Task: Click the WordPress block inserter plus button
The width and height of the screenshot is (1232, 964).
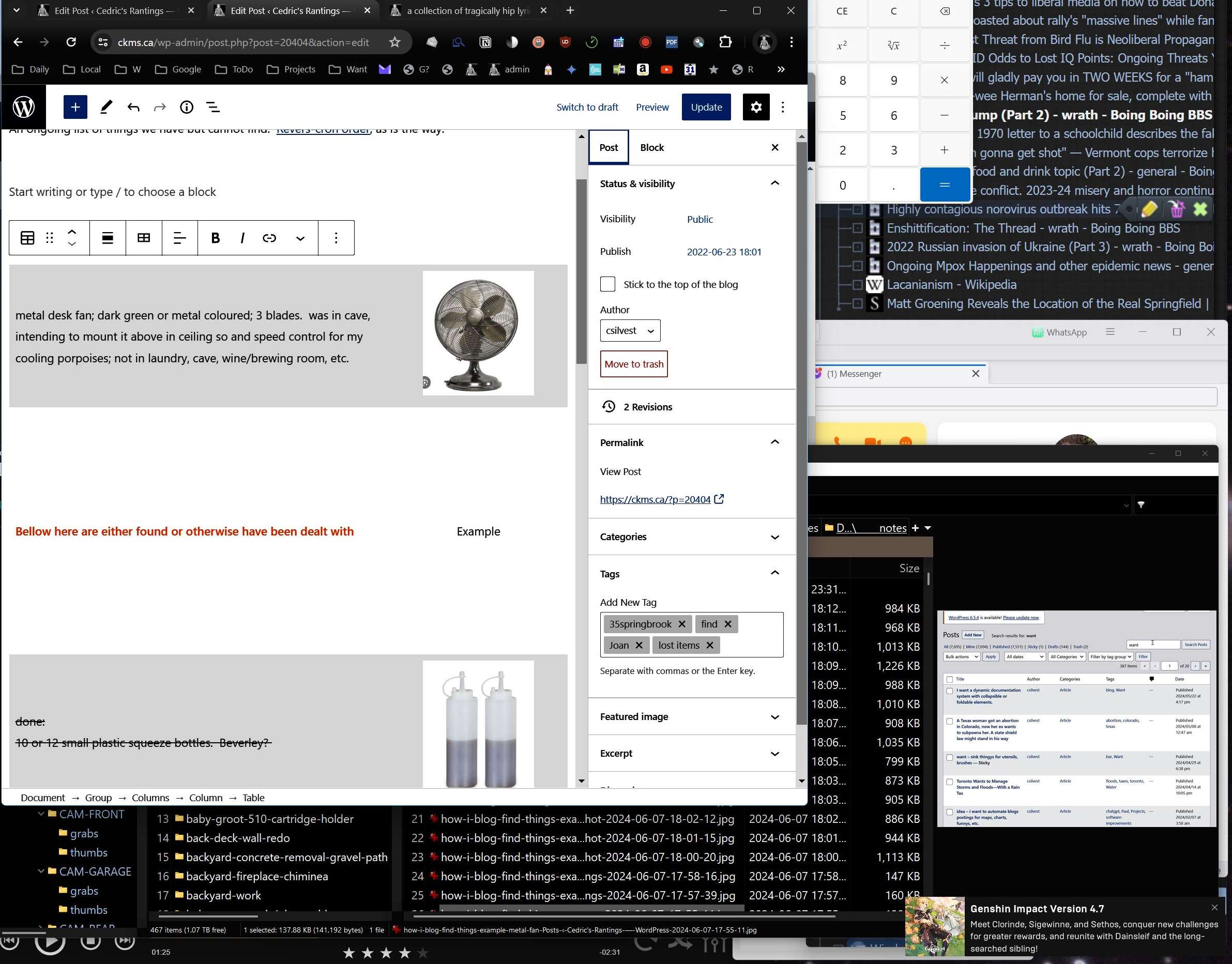Action: pyautogui.click(x=75, y=107)
